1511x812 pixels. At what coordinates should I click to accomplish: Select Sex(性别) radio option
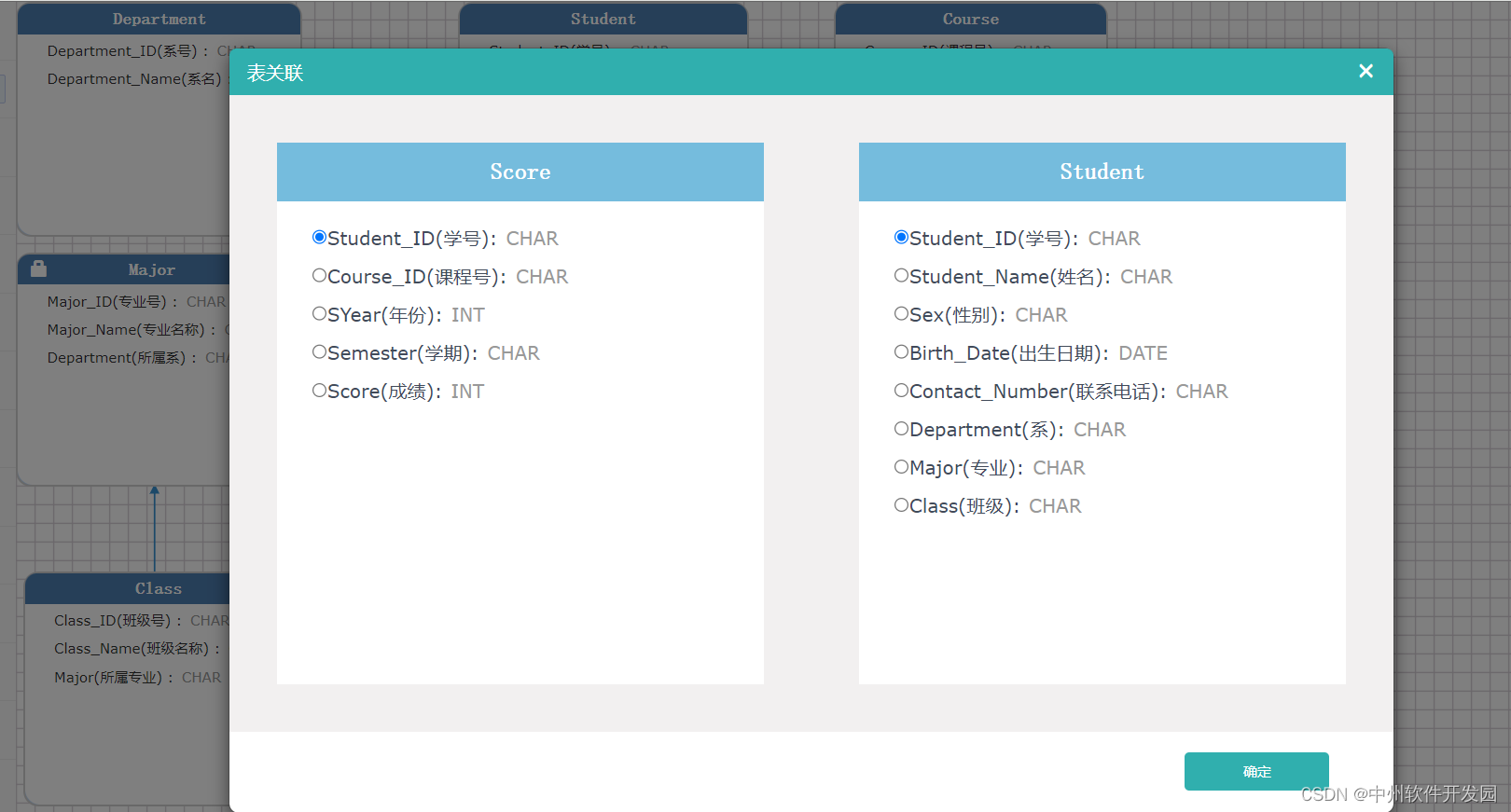(901, 313)
